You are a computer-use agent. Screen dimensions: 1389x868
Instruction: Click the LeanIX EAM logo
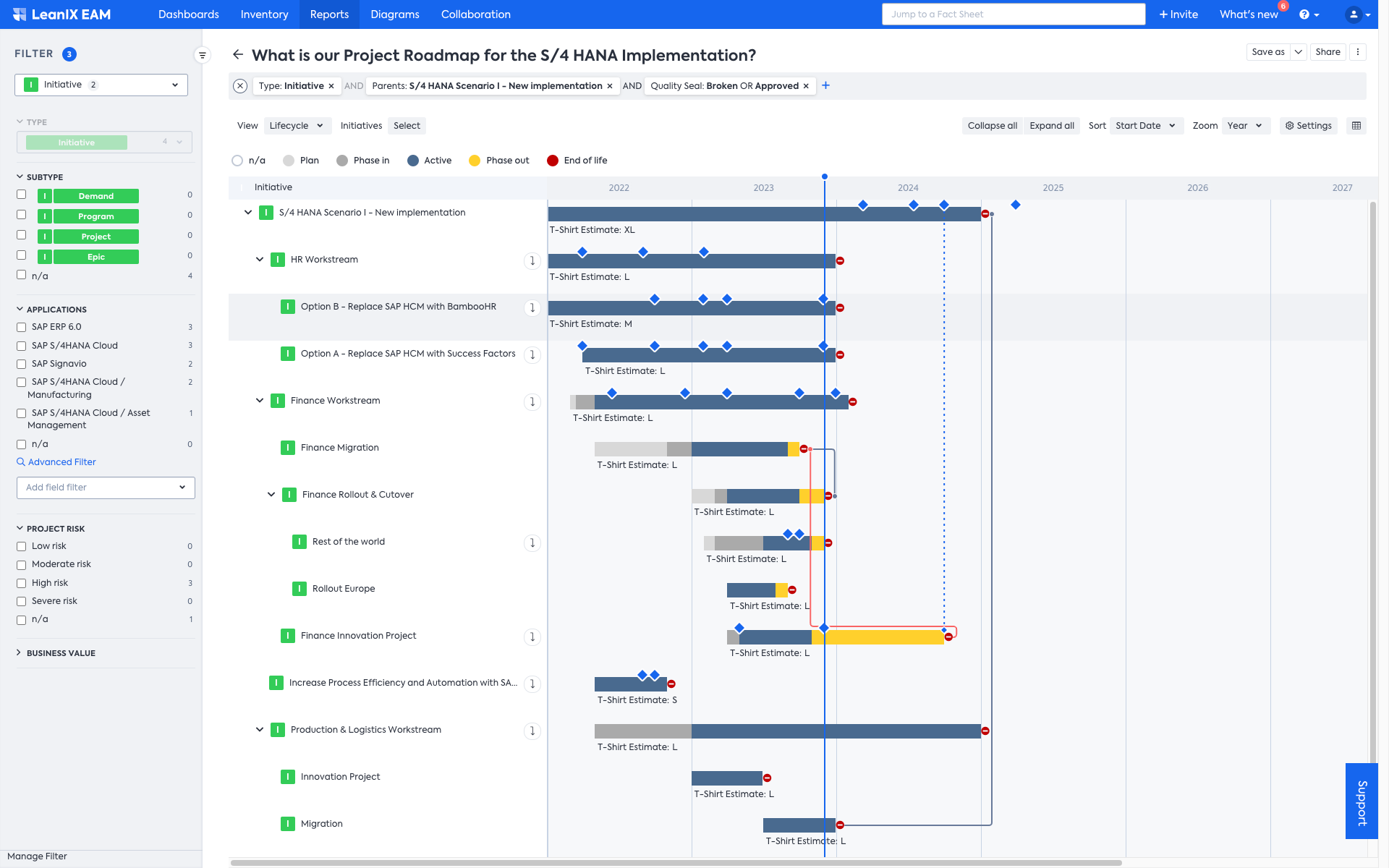click(x=61, y=14)
